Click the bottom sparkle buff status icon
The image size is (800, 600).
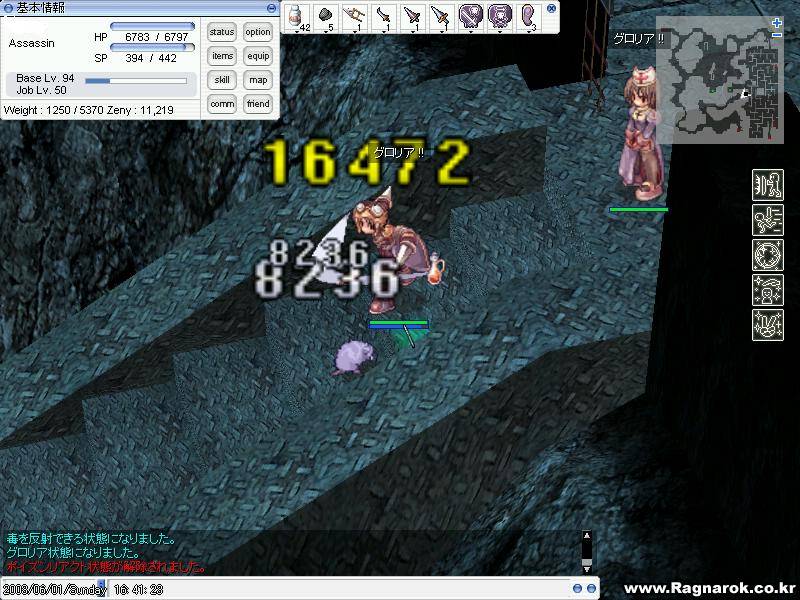point(768,324)
